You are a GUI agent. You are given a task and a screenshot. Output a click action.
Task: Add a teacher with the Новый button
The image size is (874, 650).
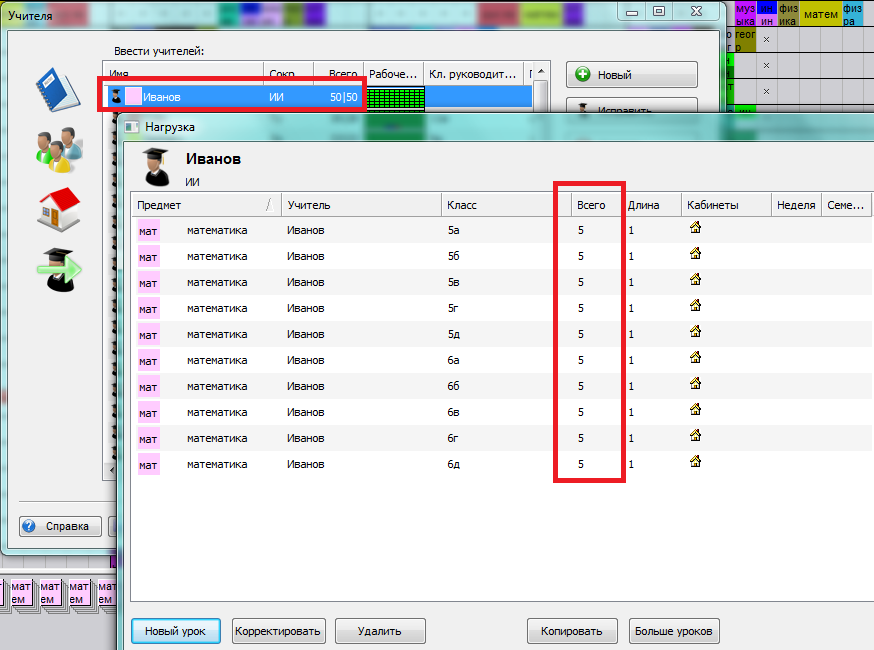tap(631, 75)
